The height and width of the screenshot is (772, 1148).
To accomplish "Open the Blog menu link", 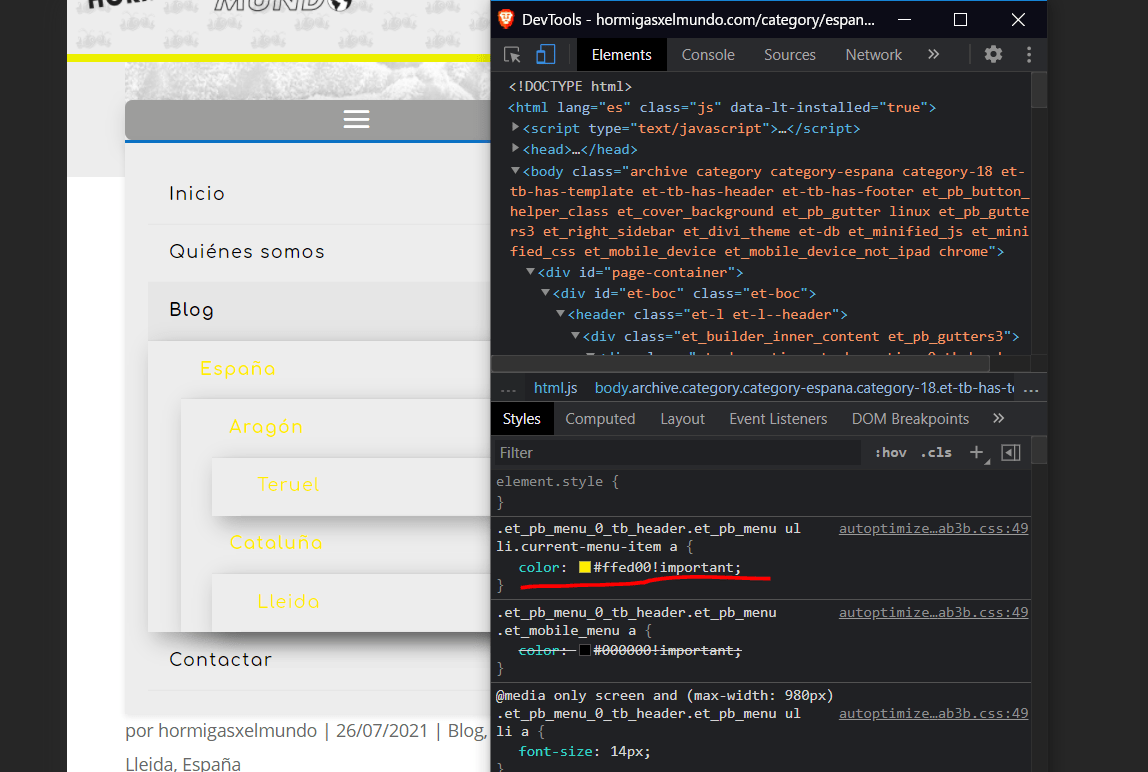I will coord(192,310).
